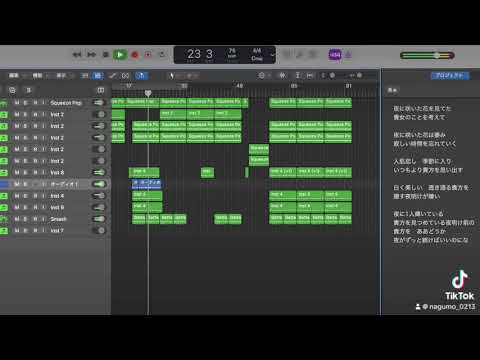Click the waveform zoom button
Screen dimensions: 480x360
click(x=283, y=75)
